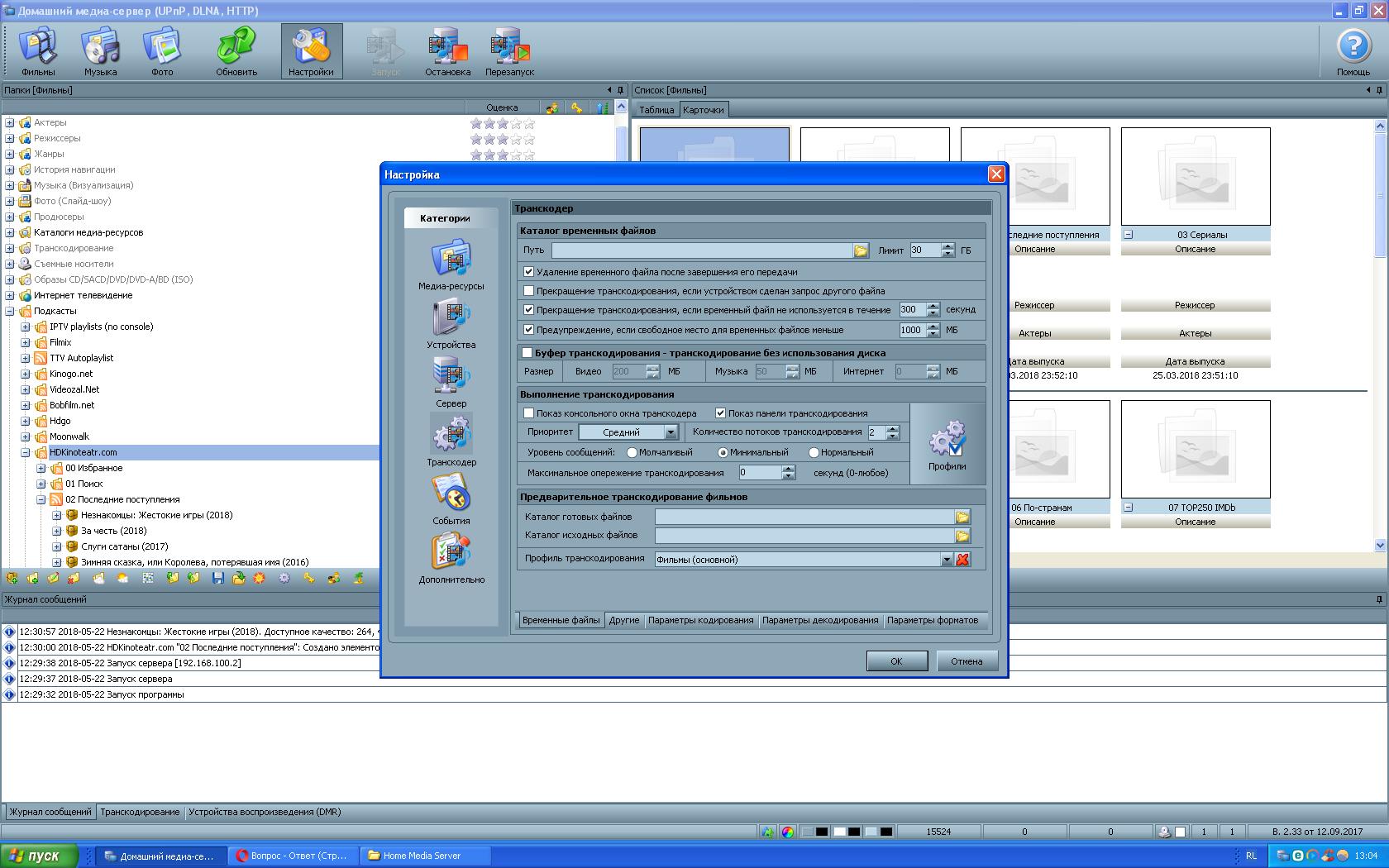The width and height of the screenshot is (1389, 868).
Task: Switch to the Таблица view tab
Action: point(656,110)
